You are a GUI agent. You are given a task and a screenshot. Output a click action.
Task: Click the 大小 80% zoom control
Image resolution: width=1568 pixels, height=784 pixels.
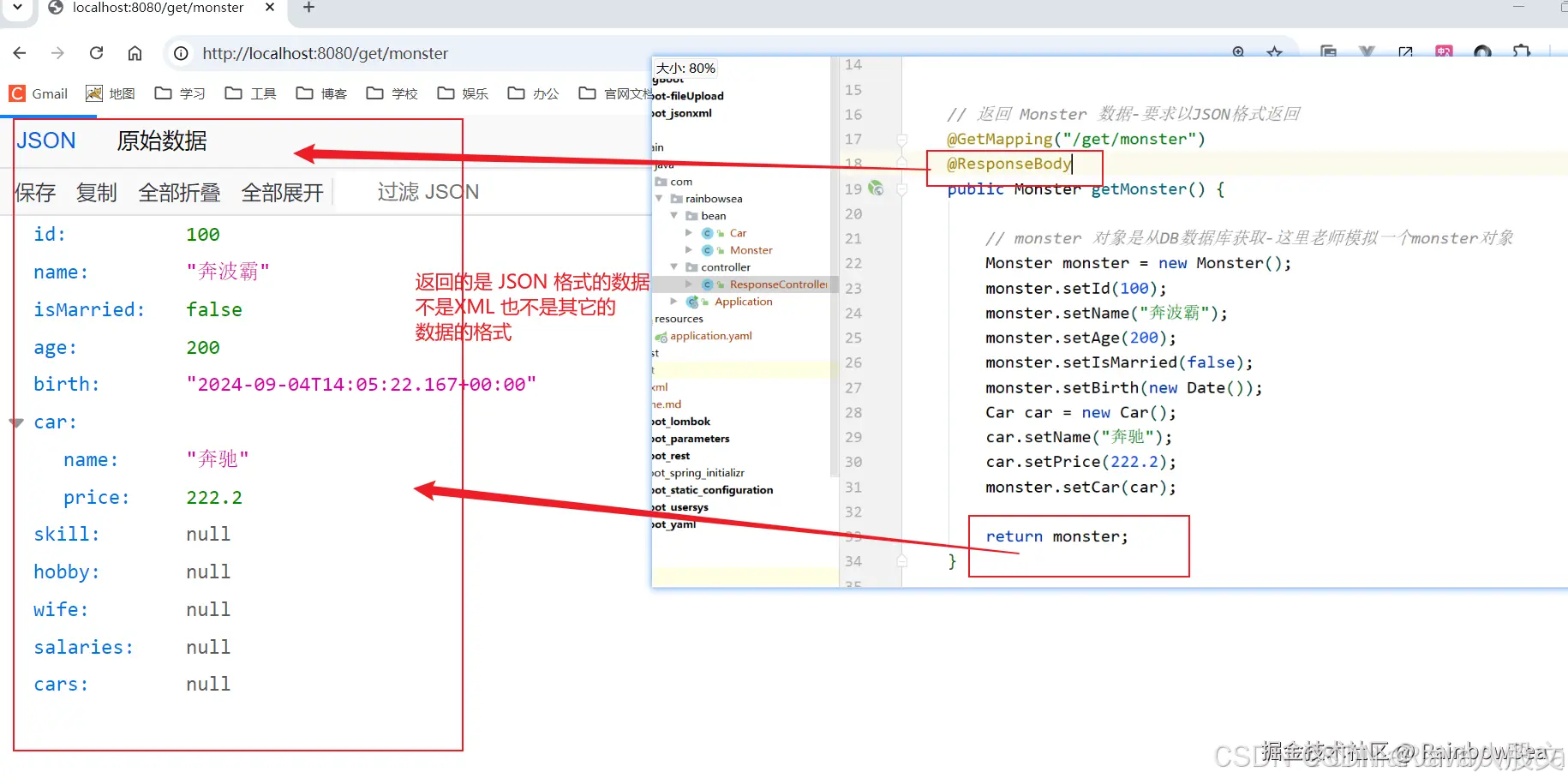[685, 67]
